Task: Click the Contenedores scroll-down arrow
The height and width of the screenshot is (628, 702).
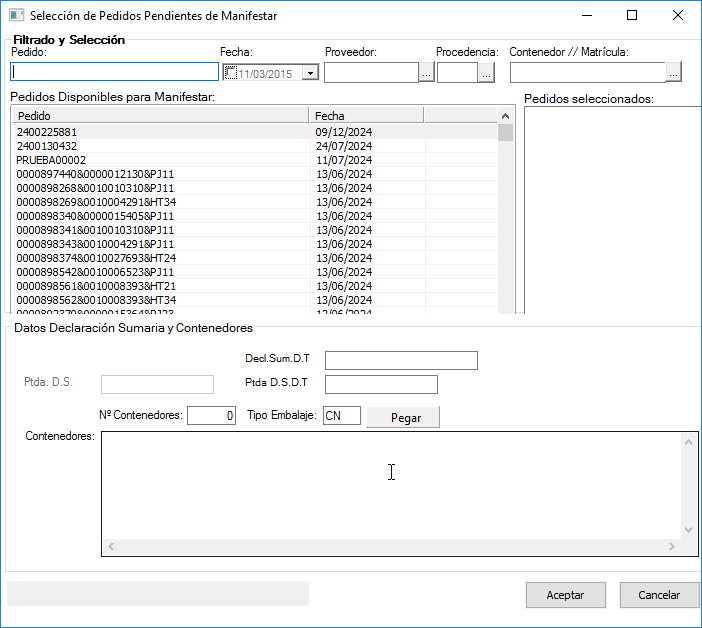Action: (688, 530)
